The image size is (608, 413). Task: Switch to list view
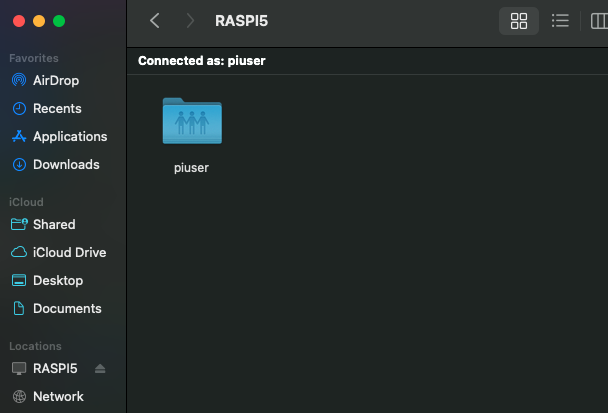(x=560, y=21)
